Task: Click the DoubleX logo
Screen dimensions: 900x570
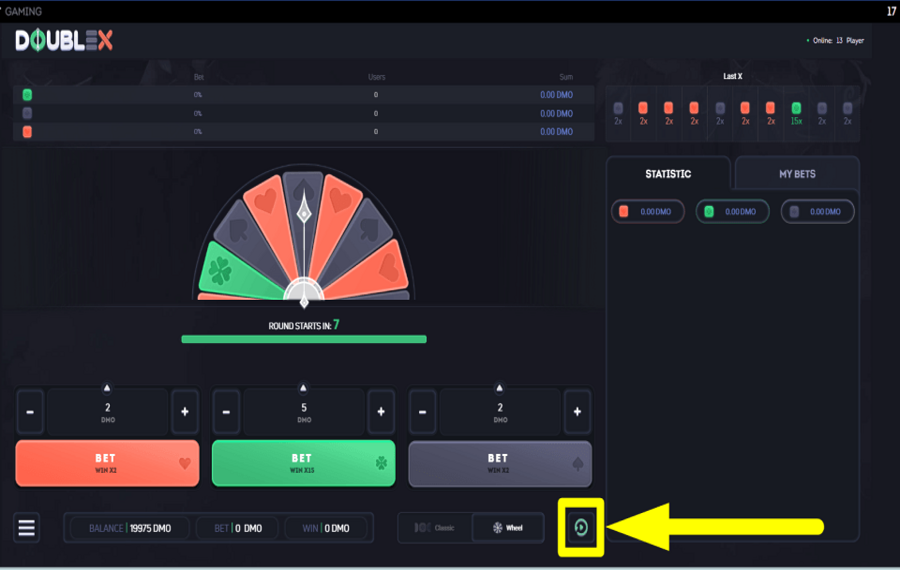Action: click(64, 41)
